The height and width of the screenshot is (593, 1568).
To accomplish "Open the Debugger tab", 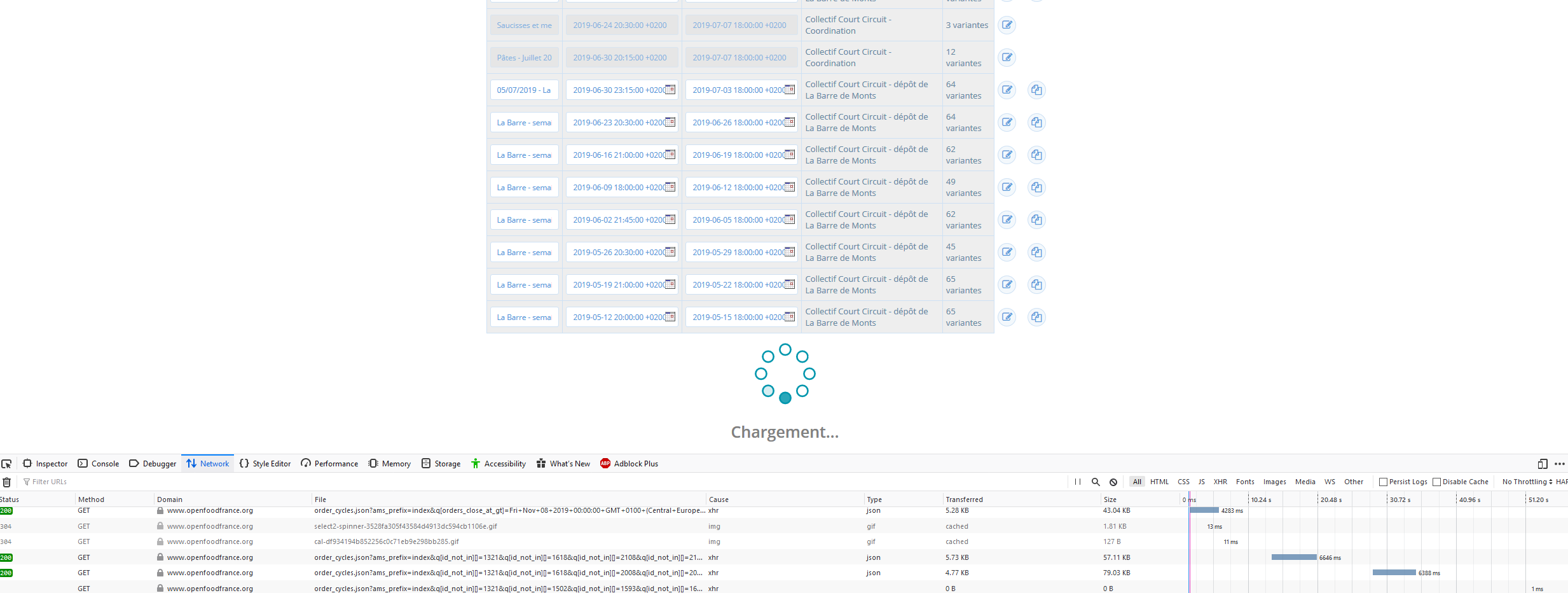I will click(x=153, y=464).
